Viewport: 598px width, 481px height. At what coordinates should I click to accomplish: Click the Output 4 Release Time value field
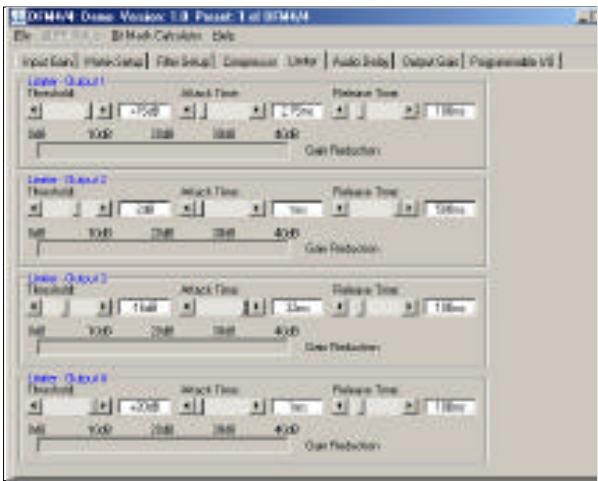pyautogui.click(x=450, y=407)
